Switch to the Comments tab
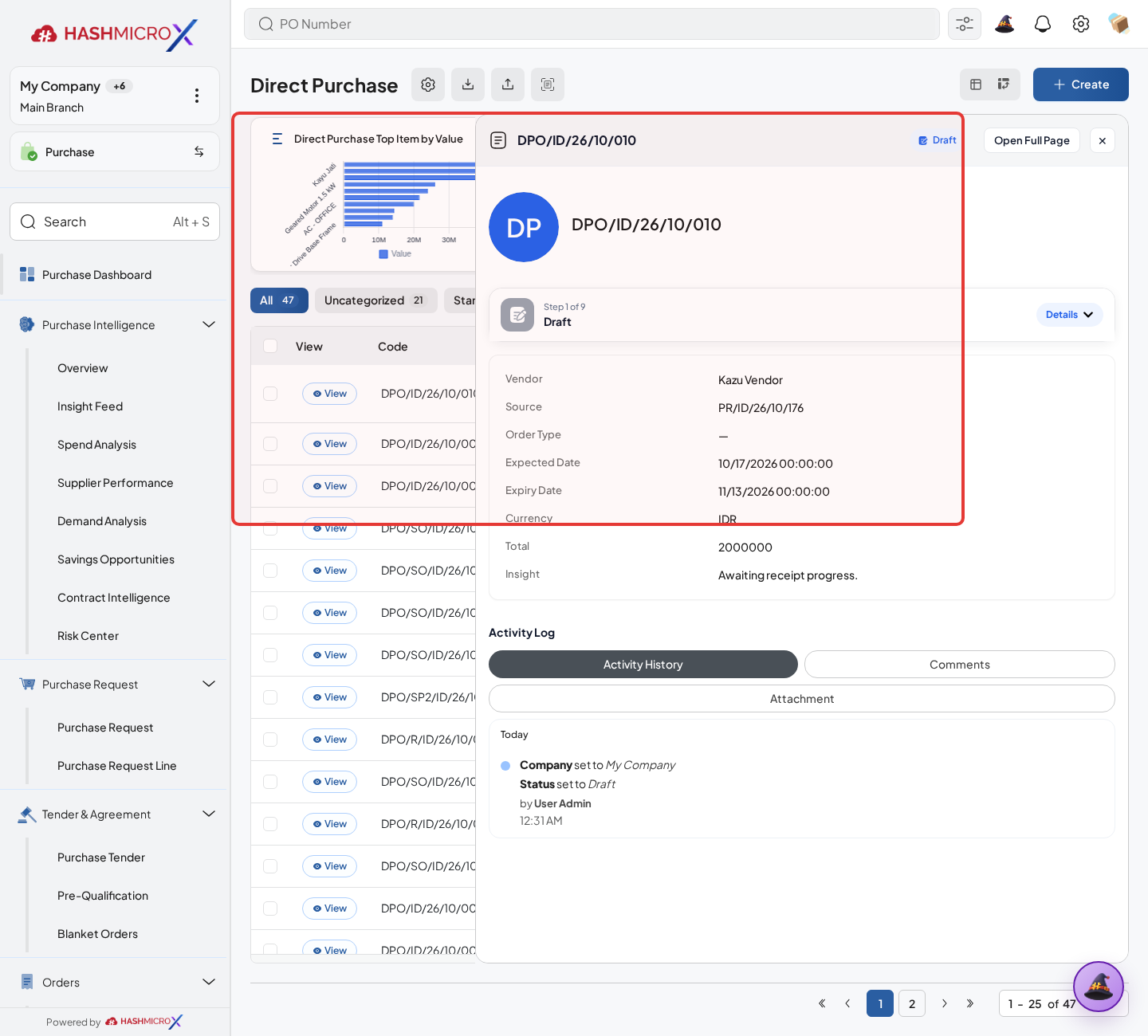 click(960, 665)
